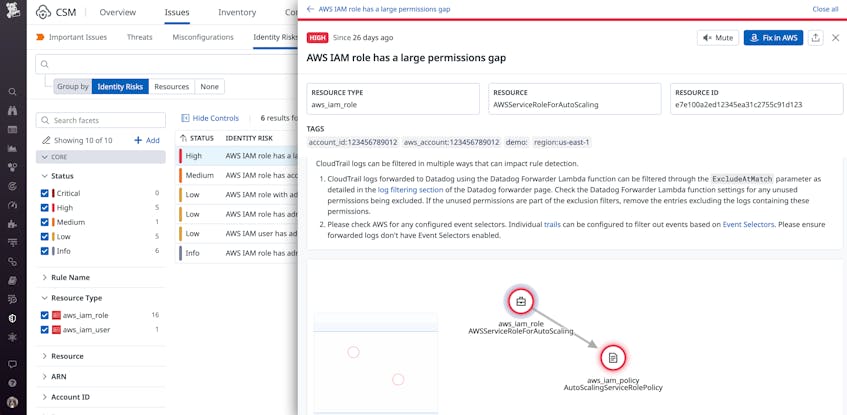Click the region:us-east-1 tag
This screenshot has height=415, width=847.
pyautogui.click(x=562, y=143)
